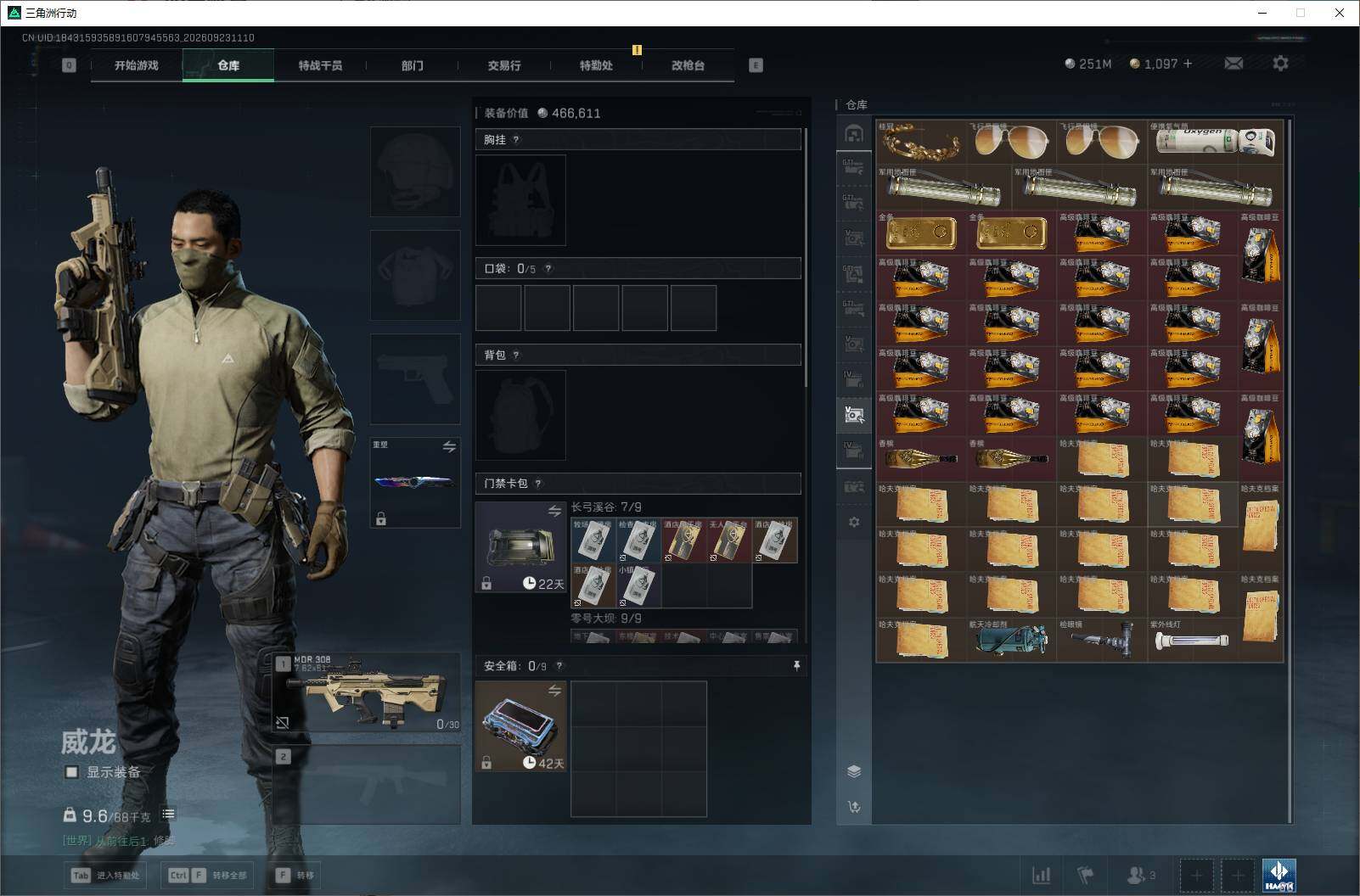
Task: Click the 威龙 operator name
Action: pos(87,742)
